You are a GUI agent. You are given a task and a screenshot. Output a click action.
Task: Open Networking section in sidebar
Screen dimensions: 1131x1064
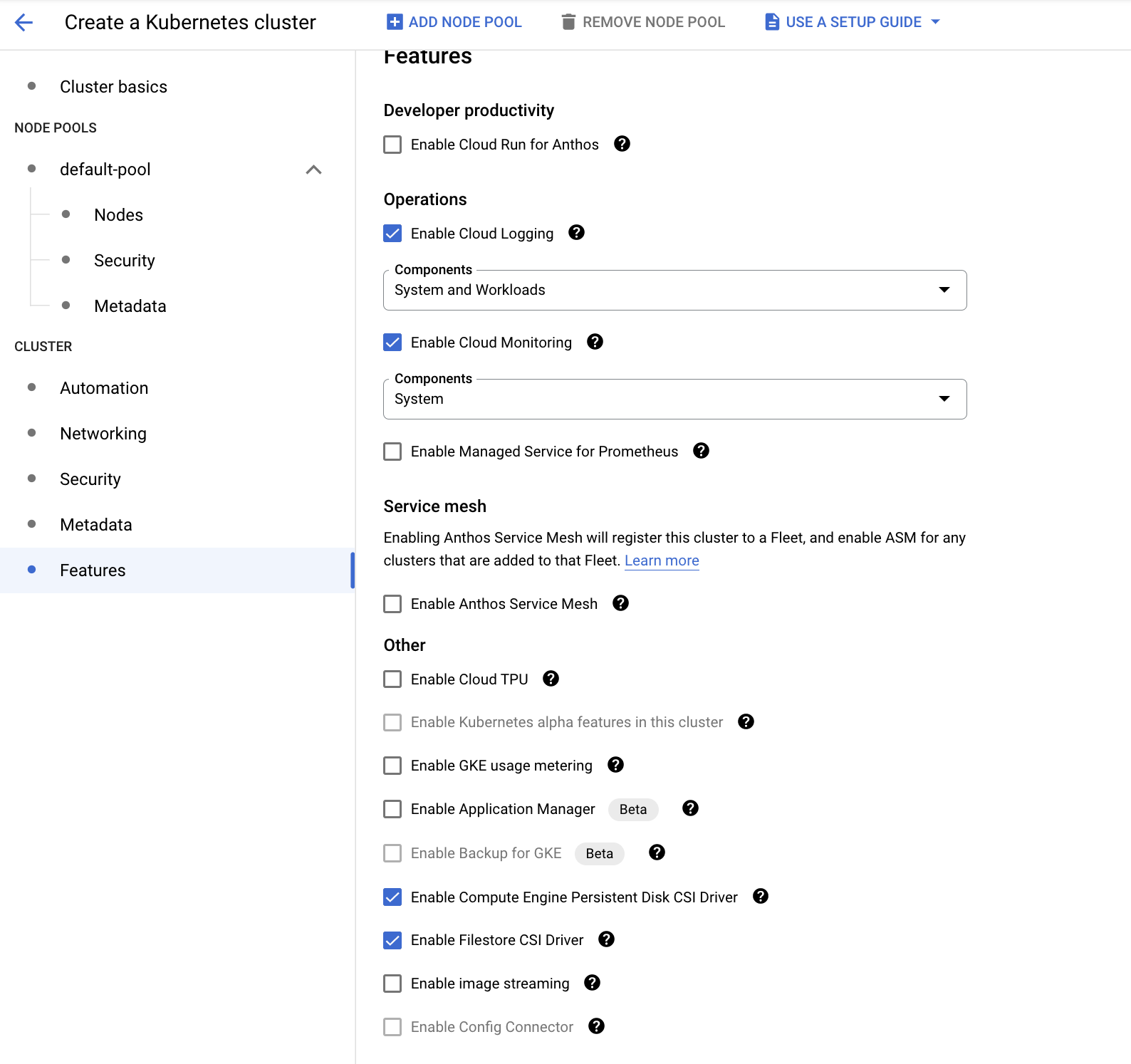click(x=103, y=434)
